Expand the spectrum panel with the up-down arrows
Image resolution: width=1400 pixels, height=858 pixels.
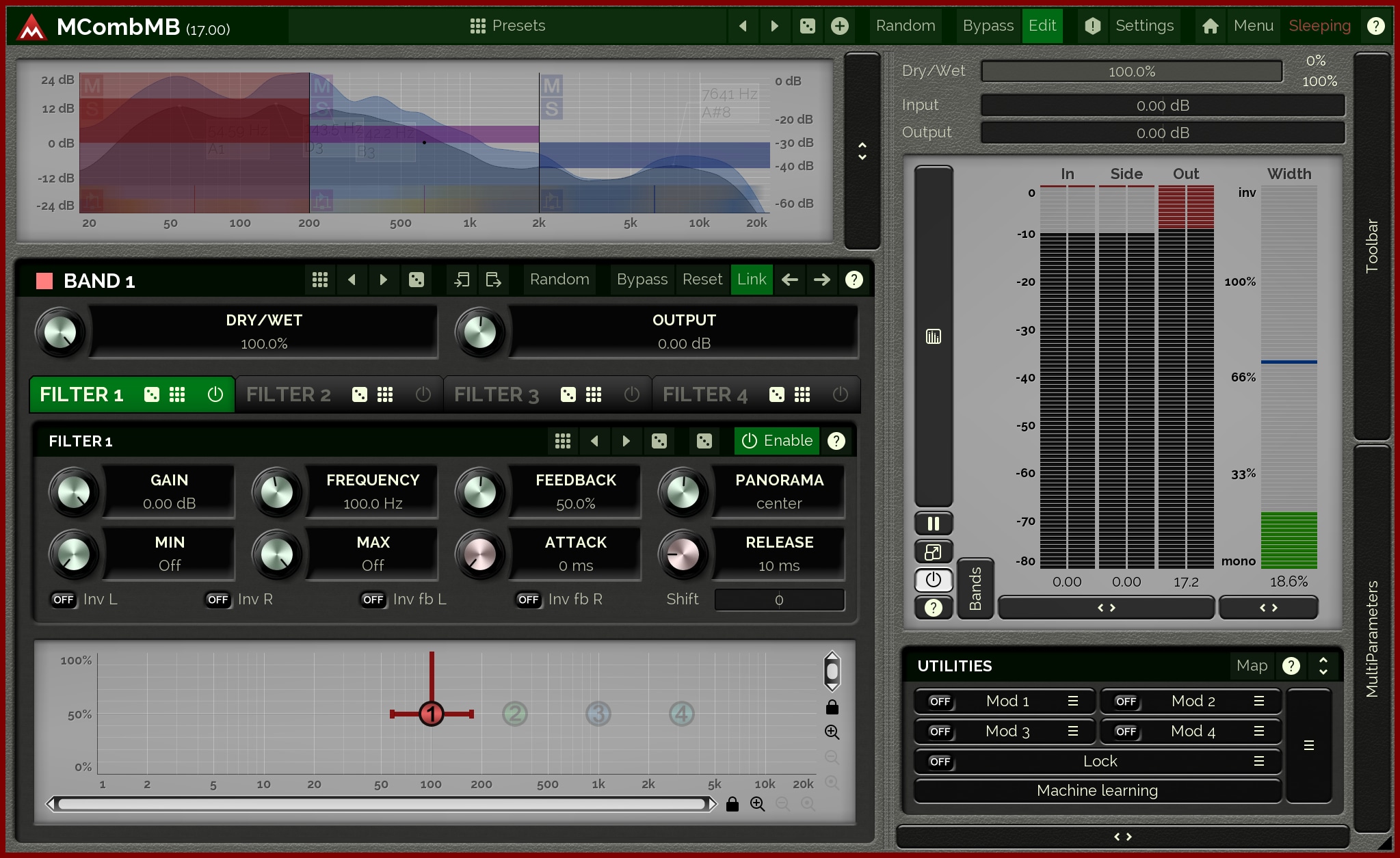[862, 151]
